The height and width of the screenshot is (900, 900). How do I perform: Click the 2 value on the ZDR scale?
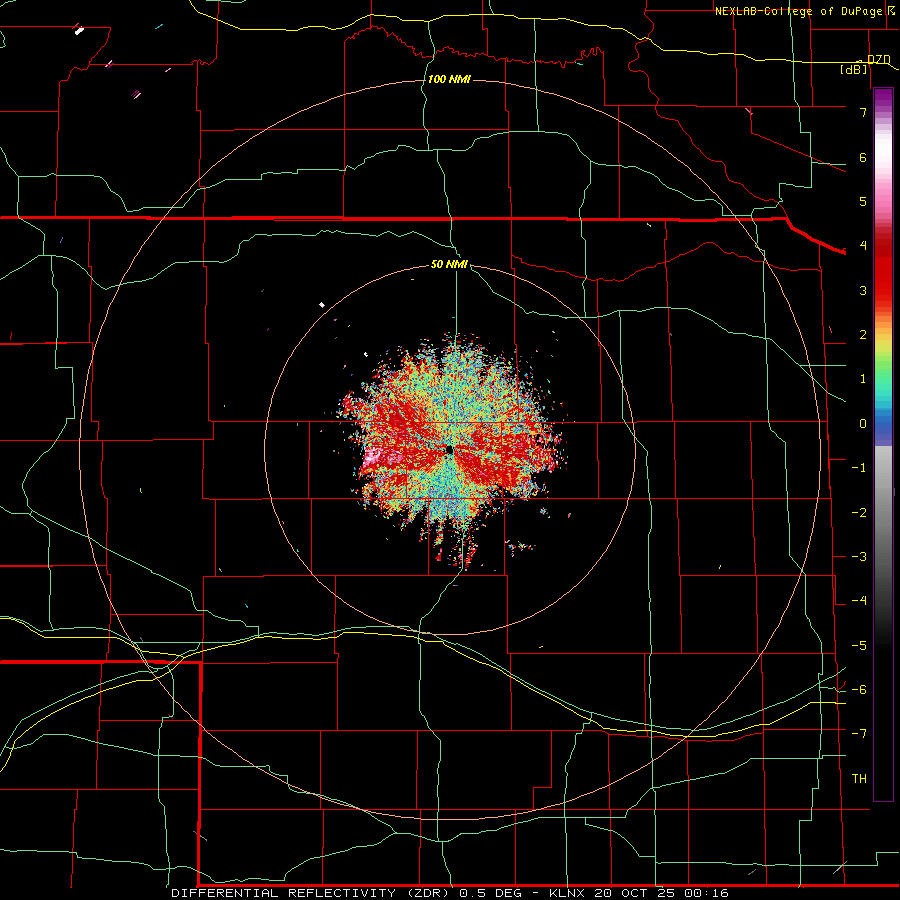click(863, 335)
